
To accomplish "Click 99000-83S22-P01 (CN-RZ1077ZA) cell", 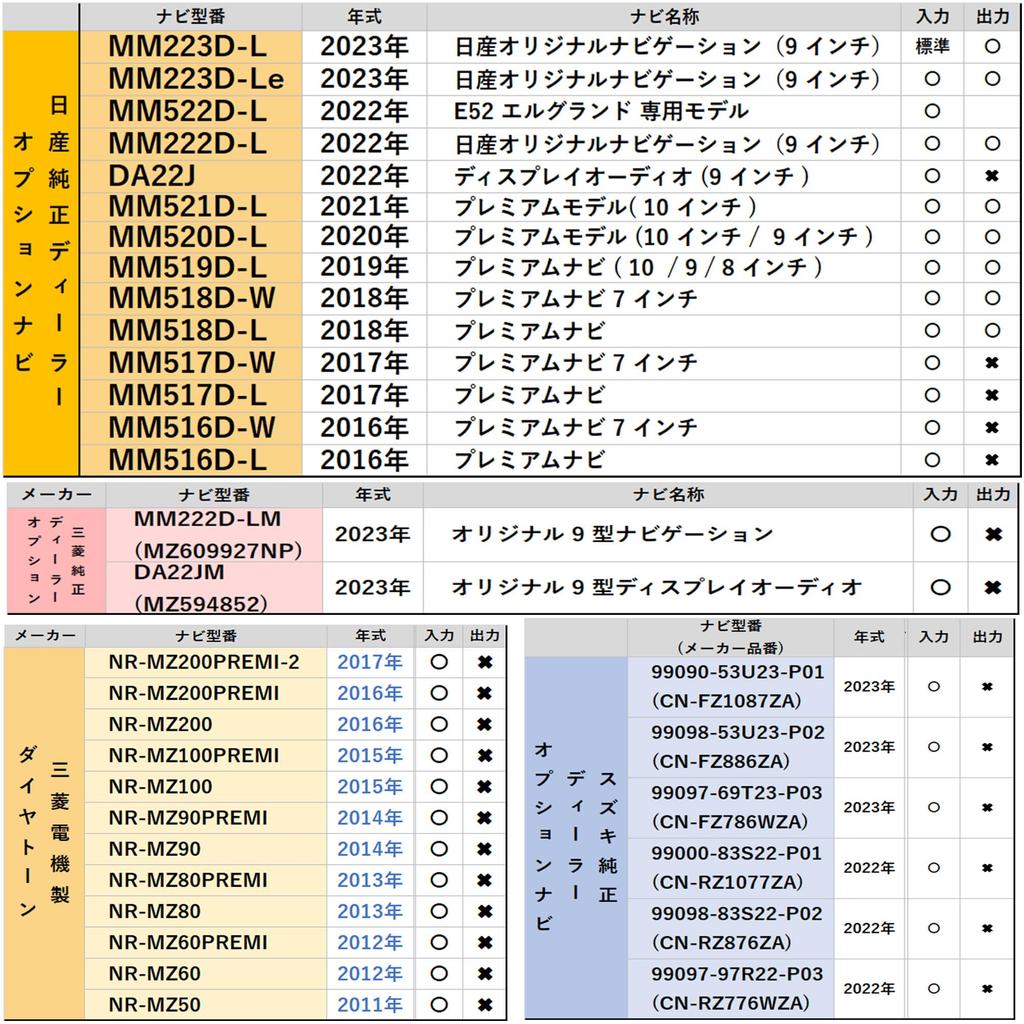I will click(x=731, y=868).
